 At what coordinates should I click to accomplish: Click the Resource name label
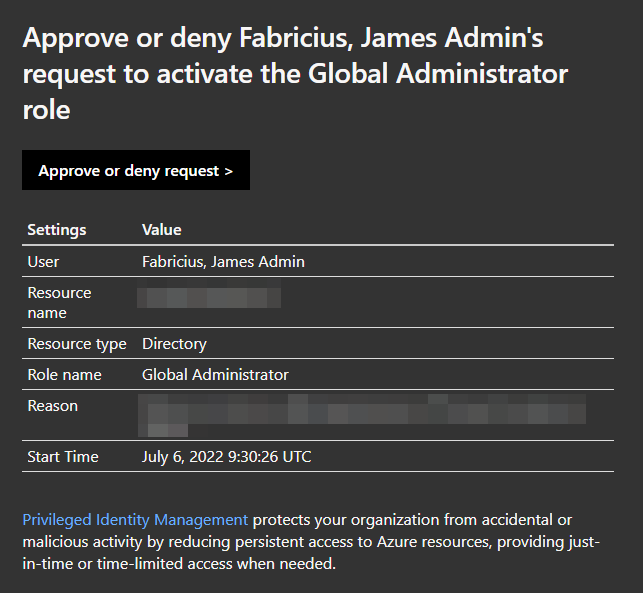coord(59,303)
